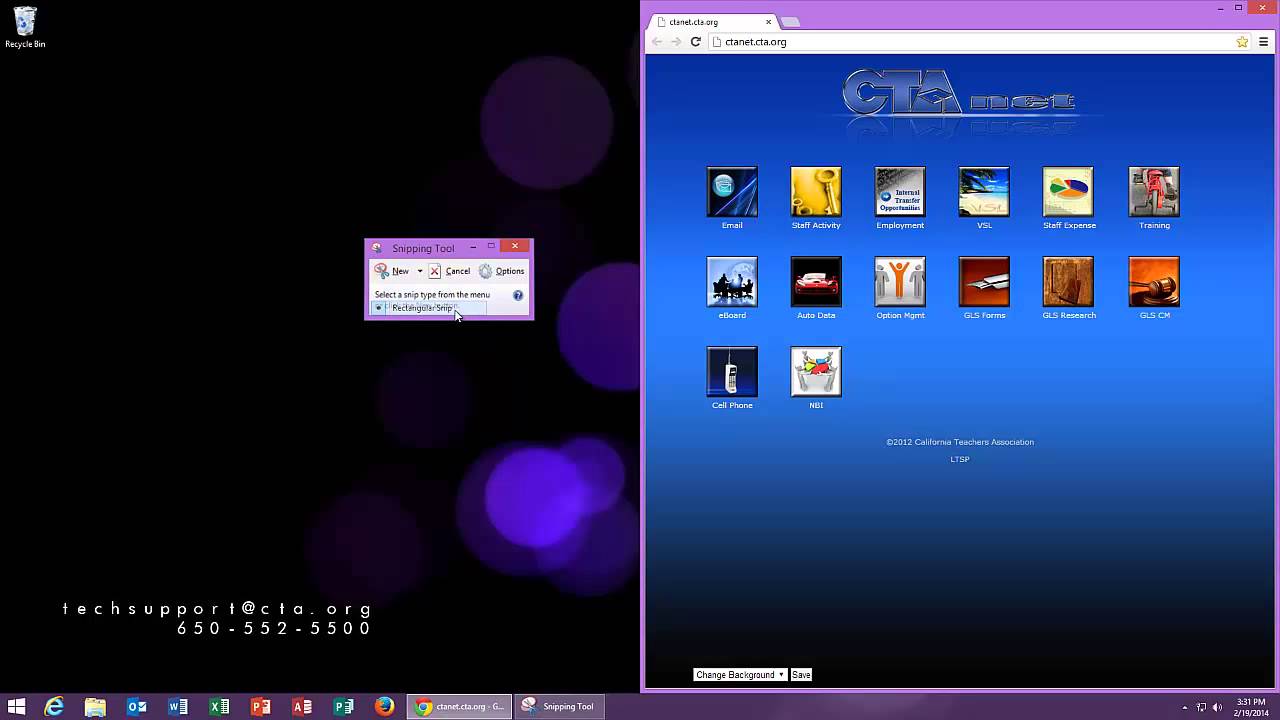Open the Auto Data red car icon
Viewport: 1280px width, 720px height.
click(816, 282)
